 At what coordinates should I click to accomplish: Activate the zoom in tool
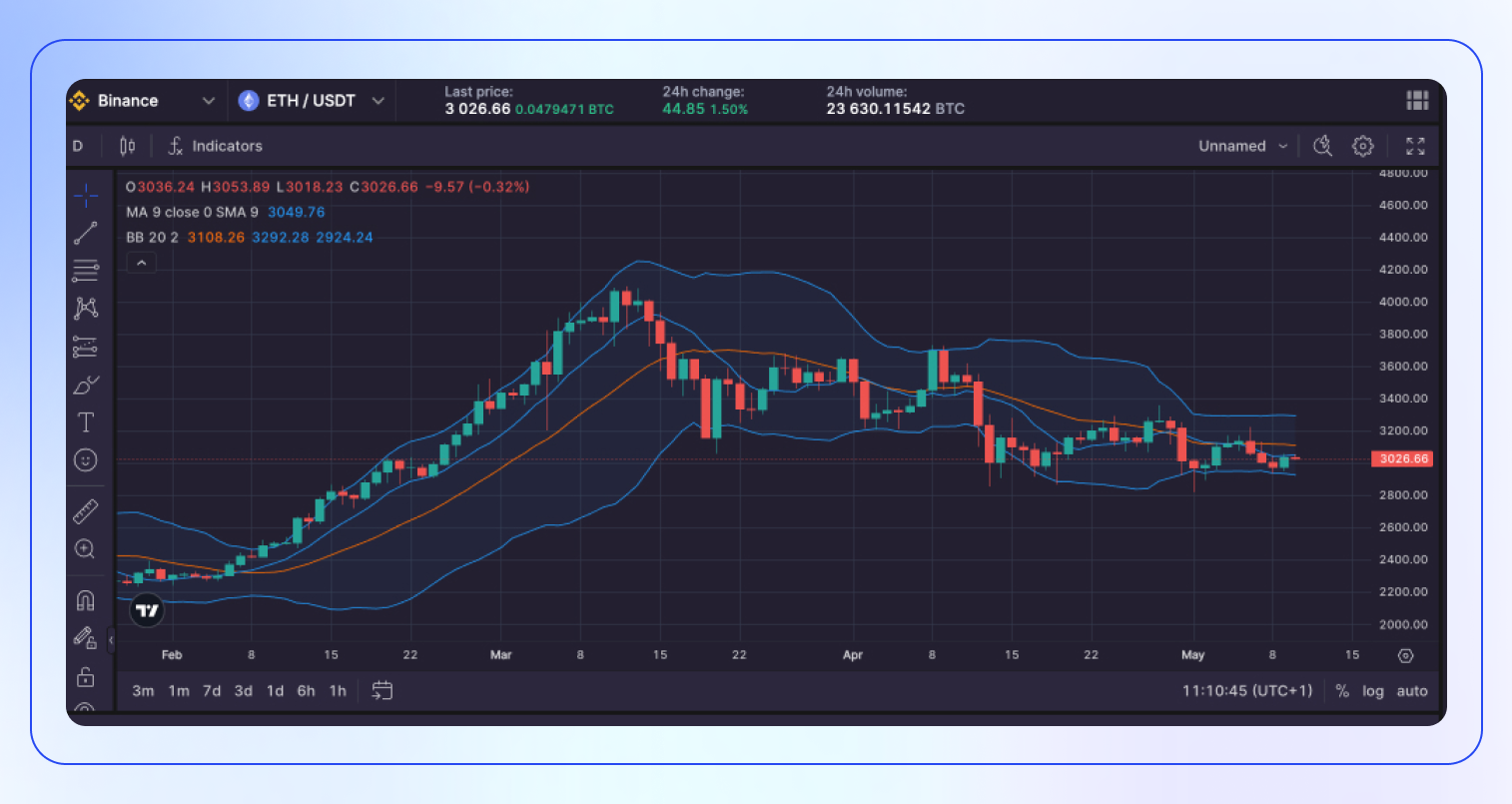click(86, 549)
